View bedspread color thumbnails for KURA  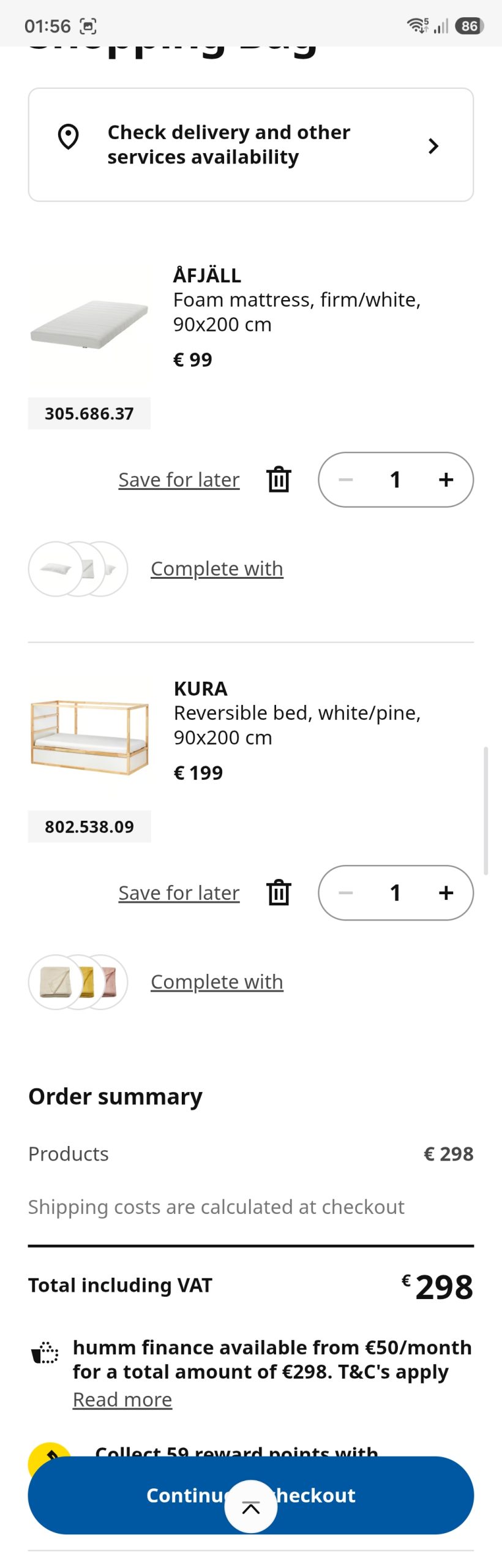coord(78,982)
